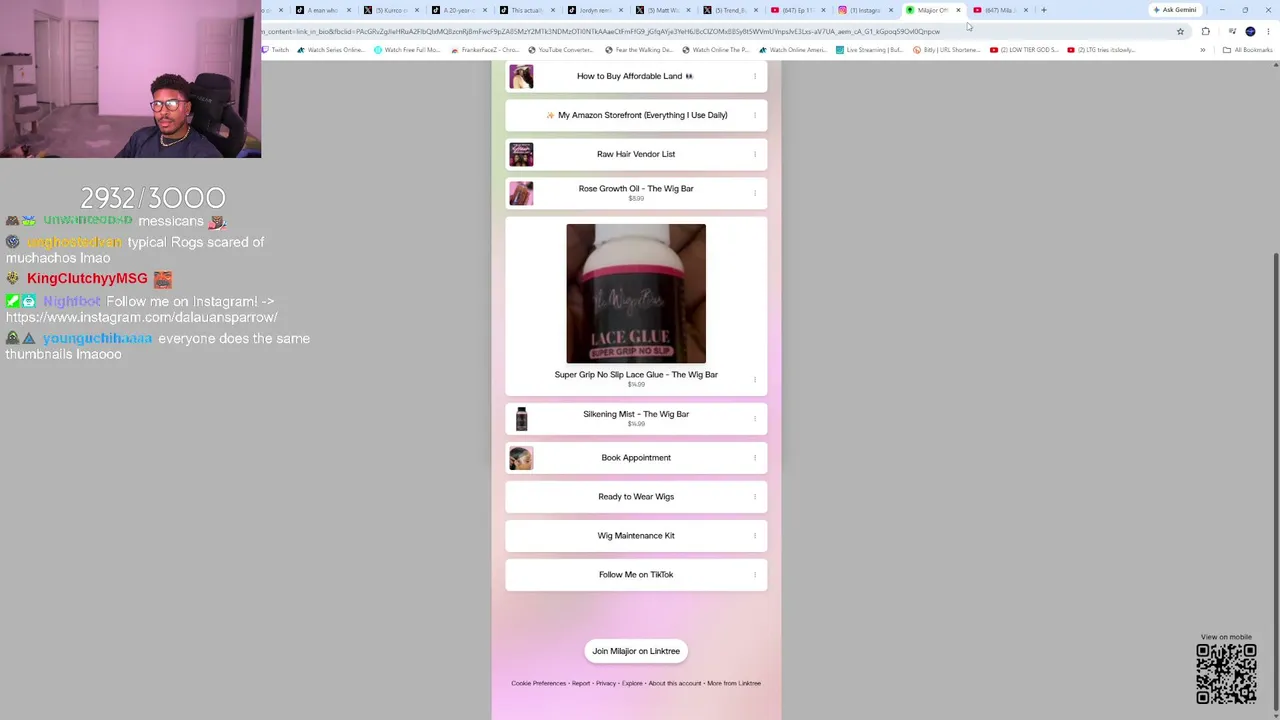This screenshot has width=1280, height=720.
Task: Click the View on mobile QR code
Action: (1226, 674)
